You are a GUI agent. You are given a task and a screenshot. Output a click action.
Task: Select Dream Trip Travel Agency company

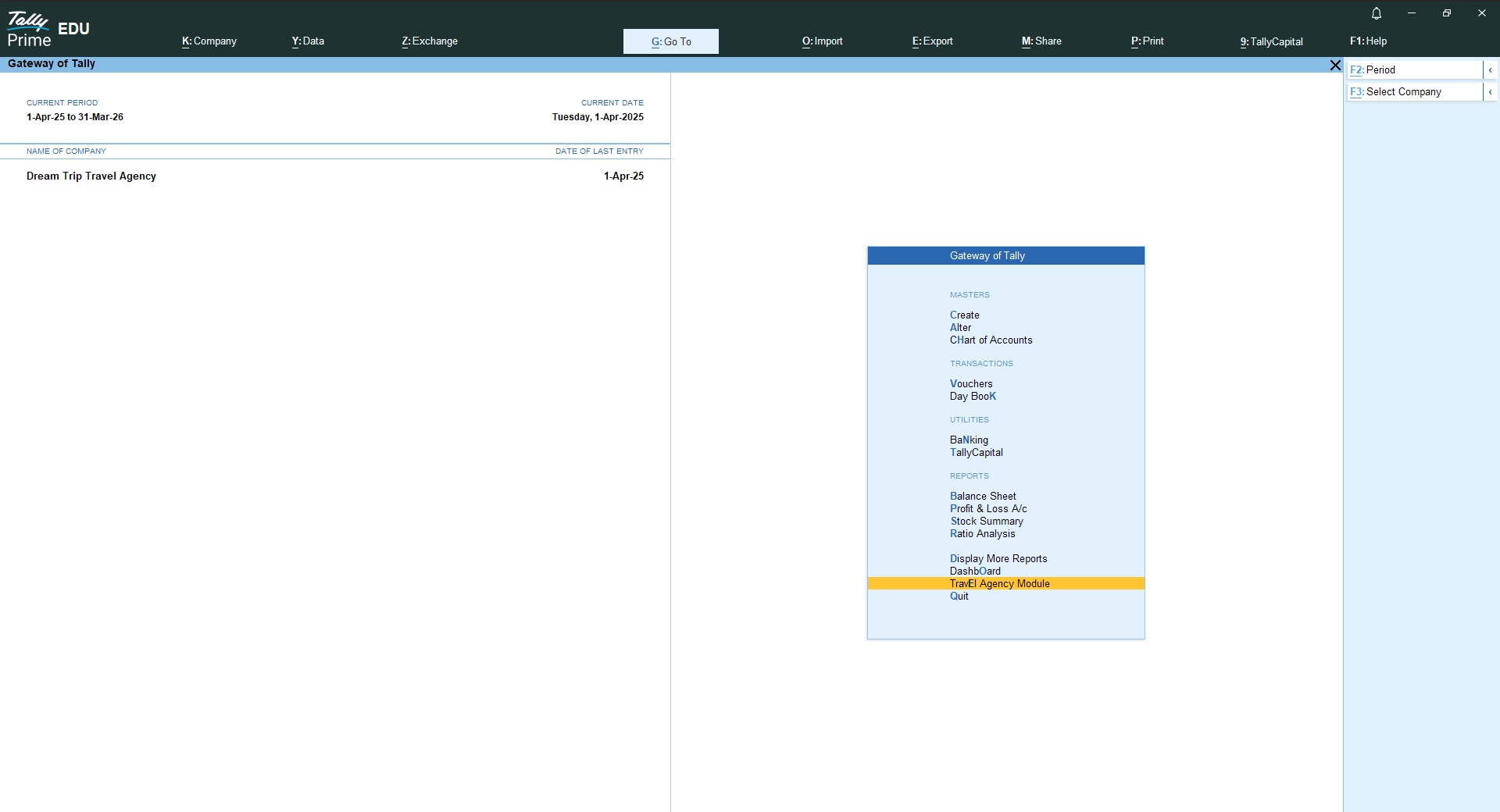(x=91, y=176)
